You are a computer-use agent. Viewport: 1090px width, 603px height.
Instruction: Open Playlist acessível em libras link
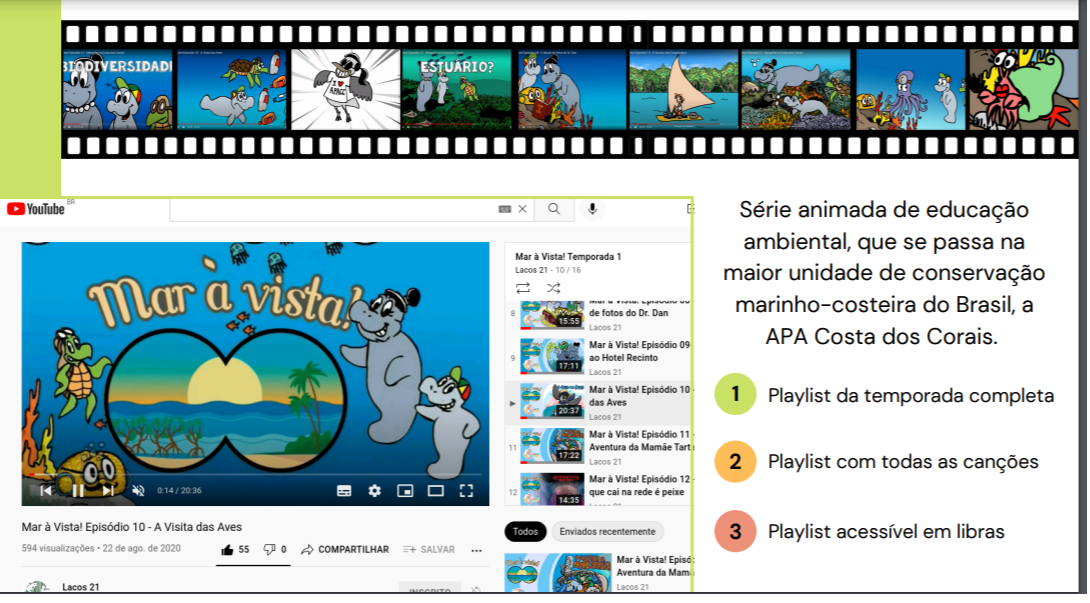click(886, 531)
